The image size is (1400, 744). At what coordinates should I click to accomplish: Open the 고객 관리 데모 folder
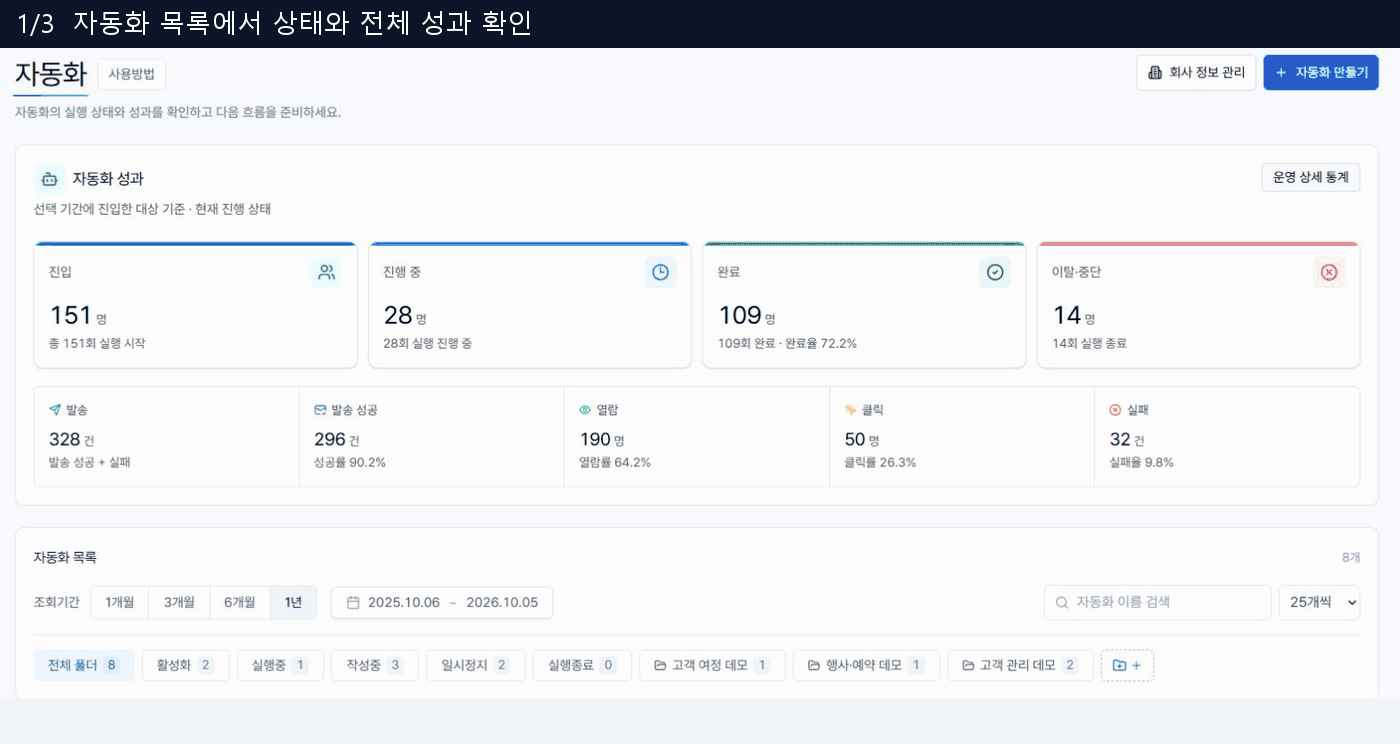point(1021,665)
